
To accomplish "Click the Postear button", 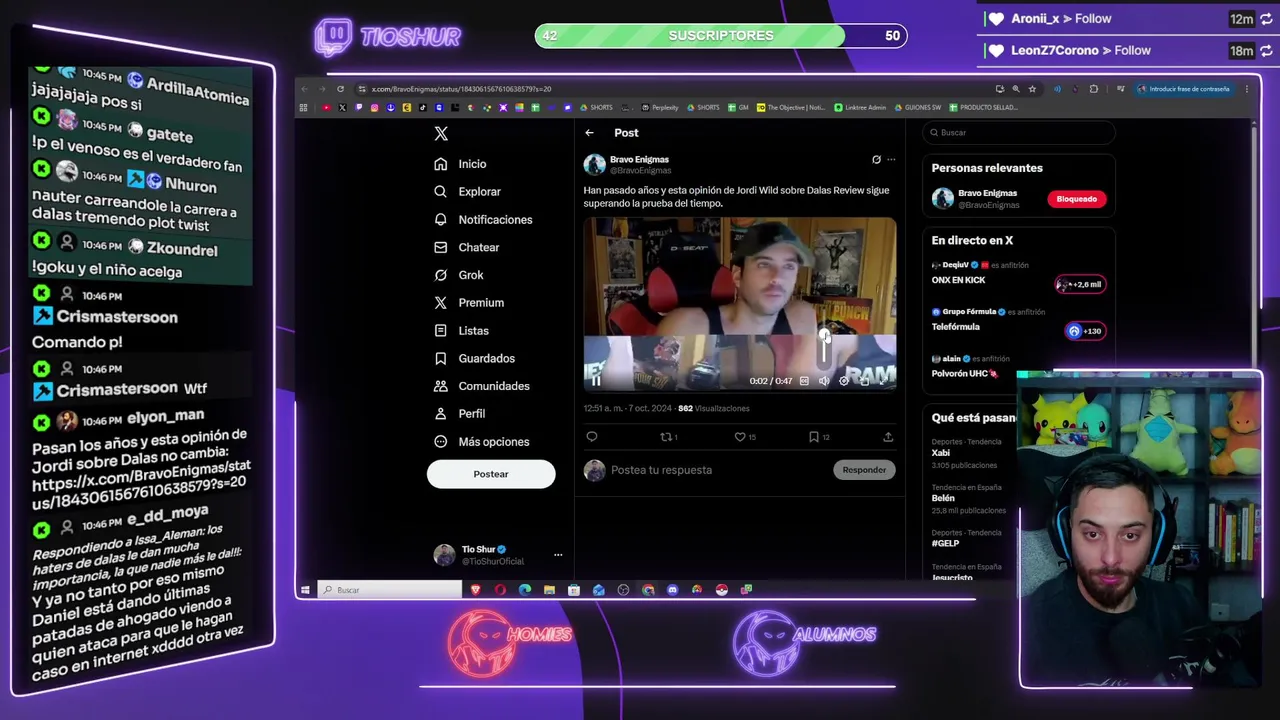I will pyautogui.click(x=491, y=474).
